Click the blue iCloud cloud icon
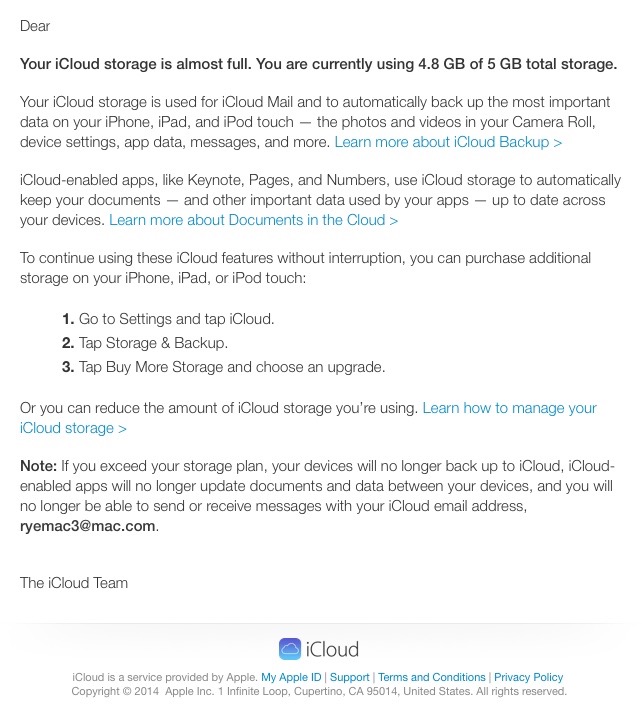This screenshot has width=642, height=718. tap(290, 649)
